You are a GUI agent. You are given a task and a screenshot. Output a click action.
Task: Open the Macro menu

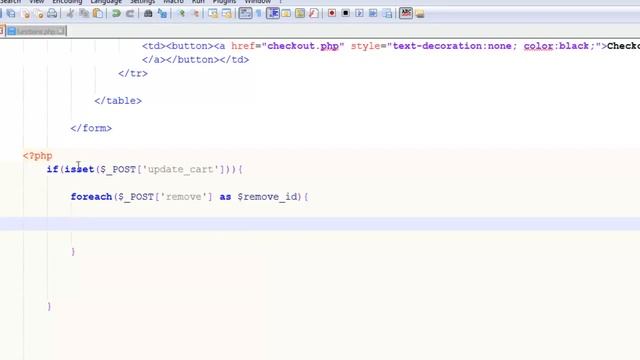click(173, 2)
